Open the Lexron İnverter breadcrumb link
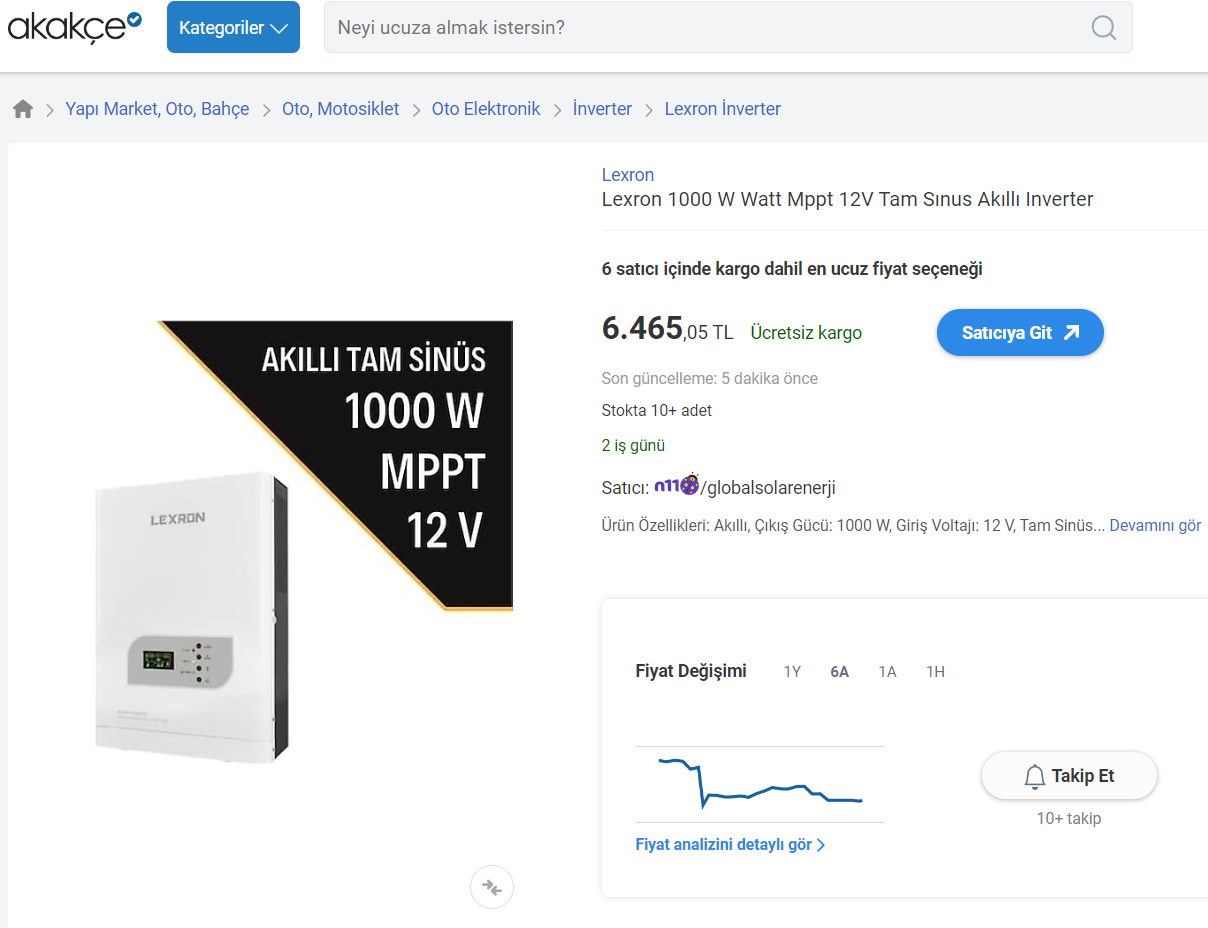The image size is (1208, 928). pyautogui.click(x=722, y=109)
